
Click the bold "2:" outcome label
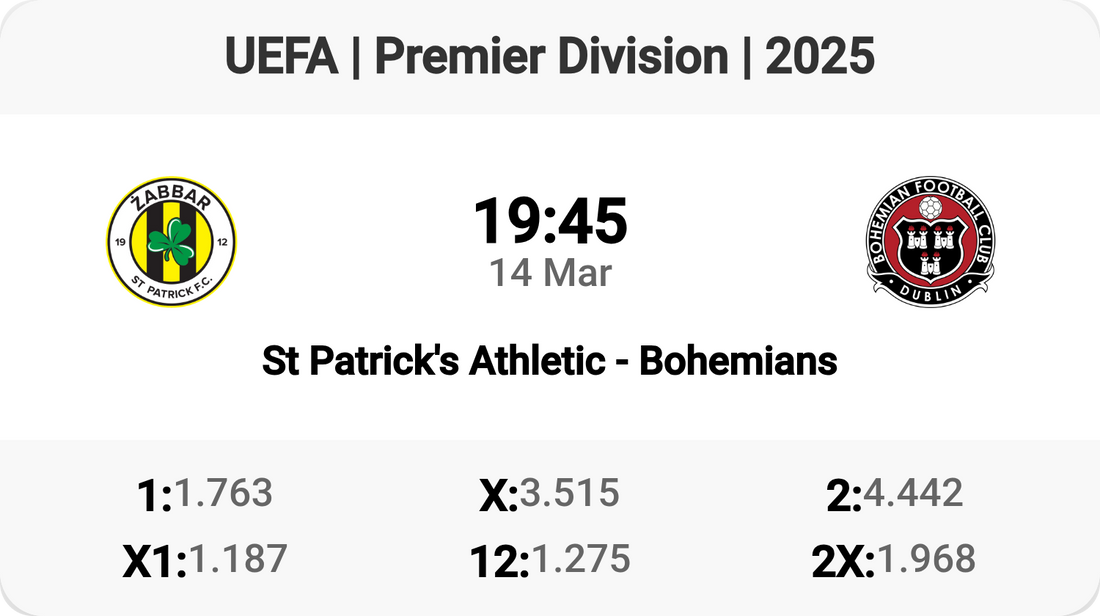tap(844, 496)
